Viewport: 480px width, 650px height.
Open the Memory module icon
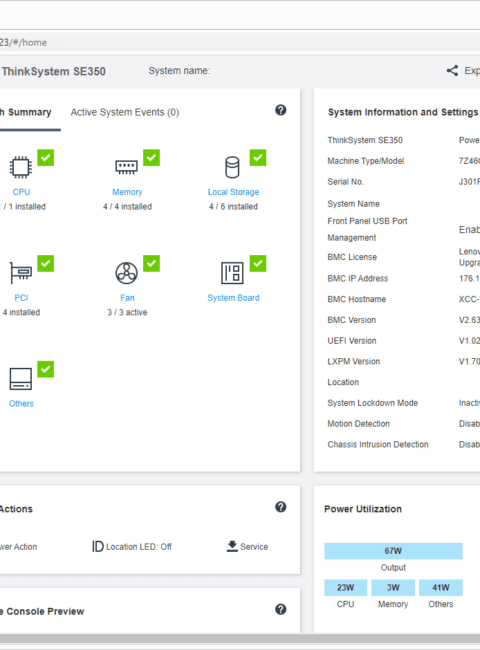point(126,167)
